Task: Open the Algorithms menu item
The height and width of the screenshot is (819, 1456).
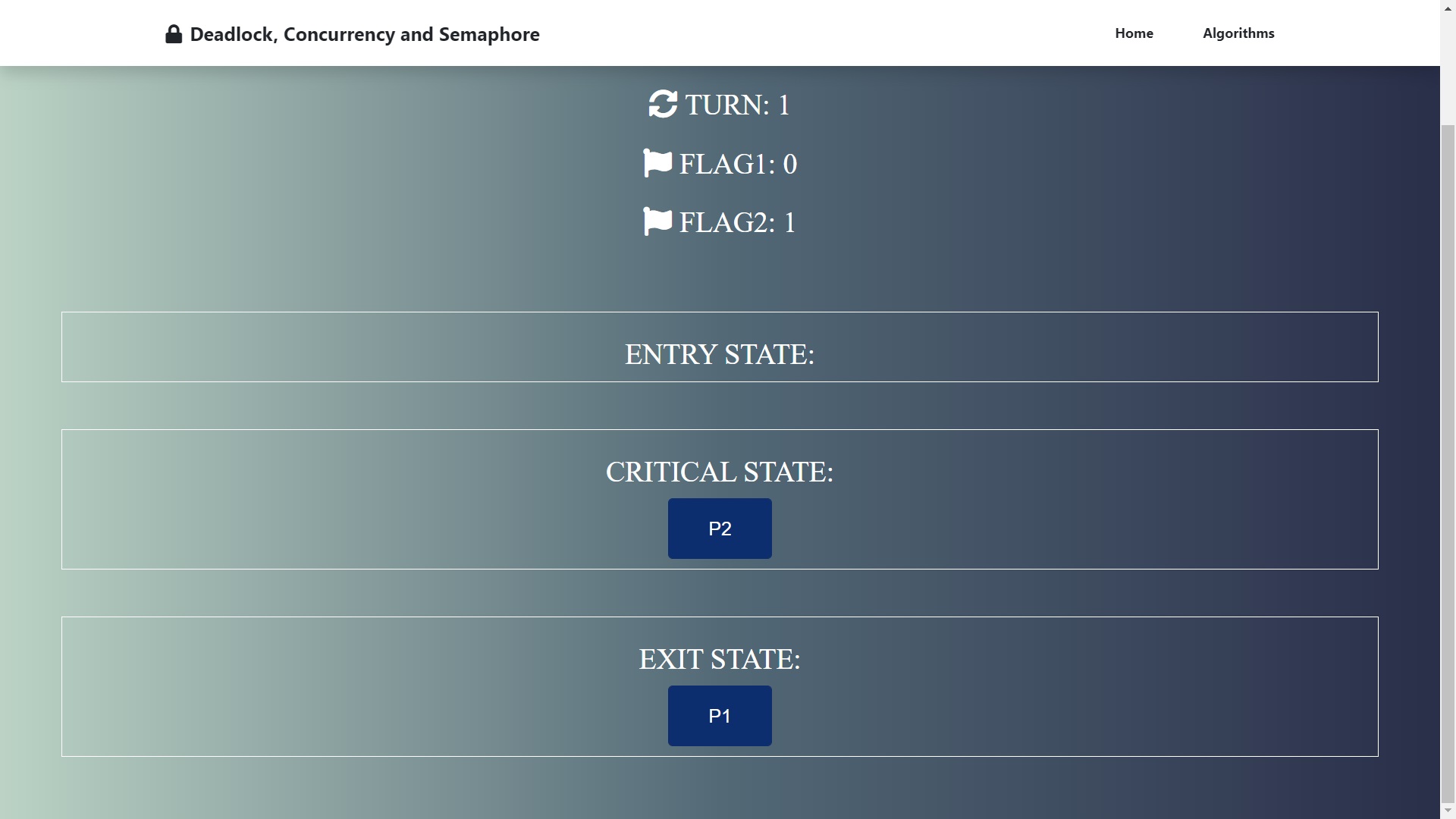Action: (x=1238, y=33)
